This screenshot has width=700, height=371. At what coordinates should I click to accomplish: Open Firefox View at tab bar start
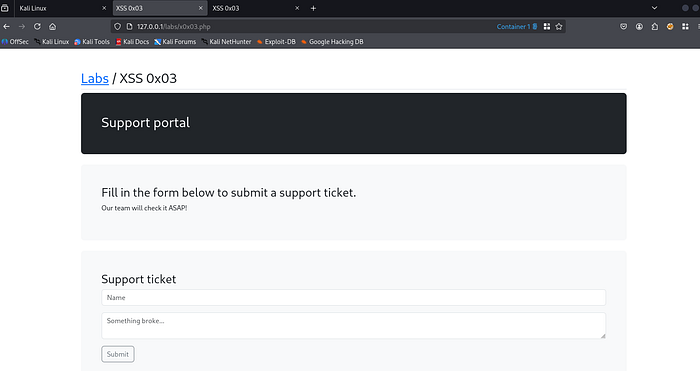click(x=5, y=8)
